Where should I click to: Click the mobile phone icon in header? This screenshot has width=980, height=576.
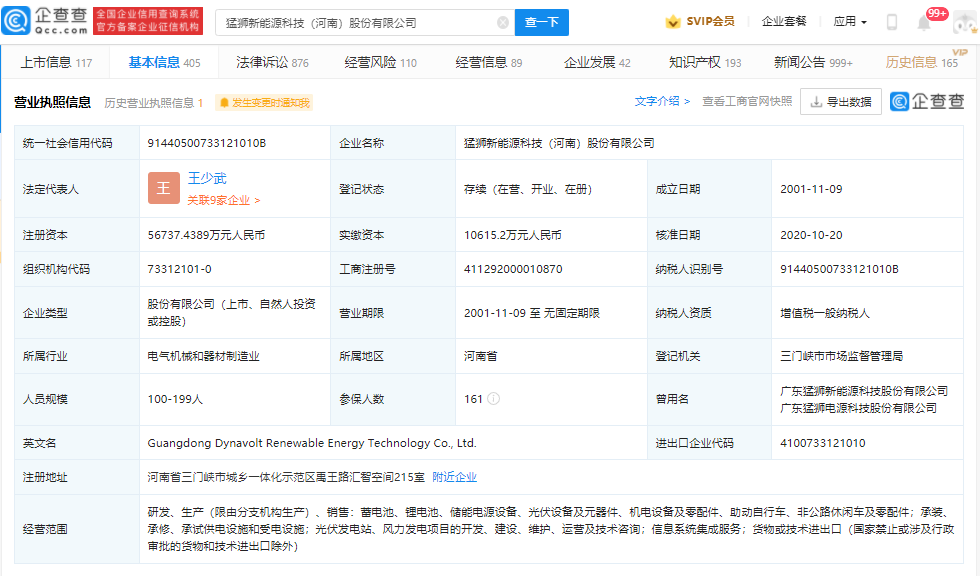[x=892, y=22]
